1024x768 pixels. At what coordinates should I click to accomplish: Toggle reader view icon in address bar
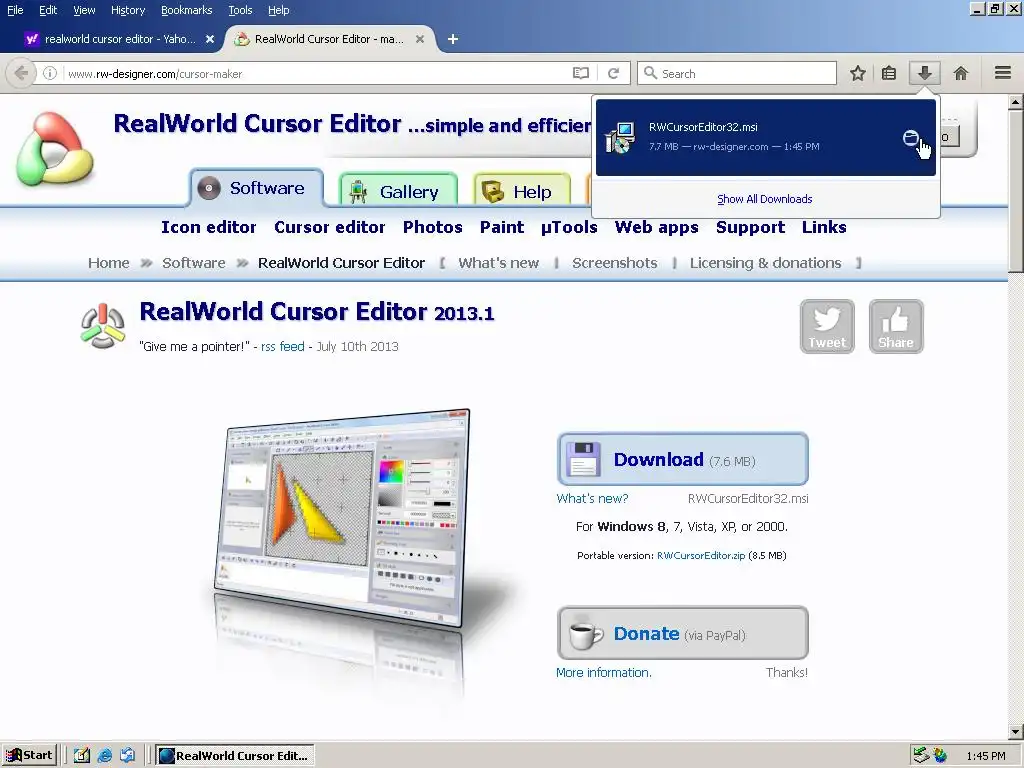pyautogui.click(x=581, y=73)
